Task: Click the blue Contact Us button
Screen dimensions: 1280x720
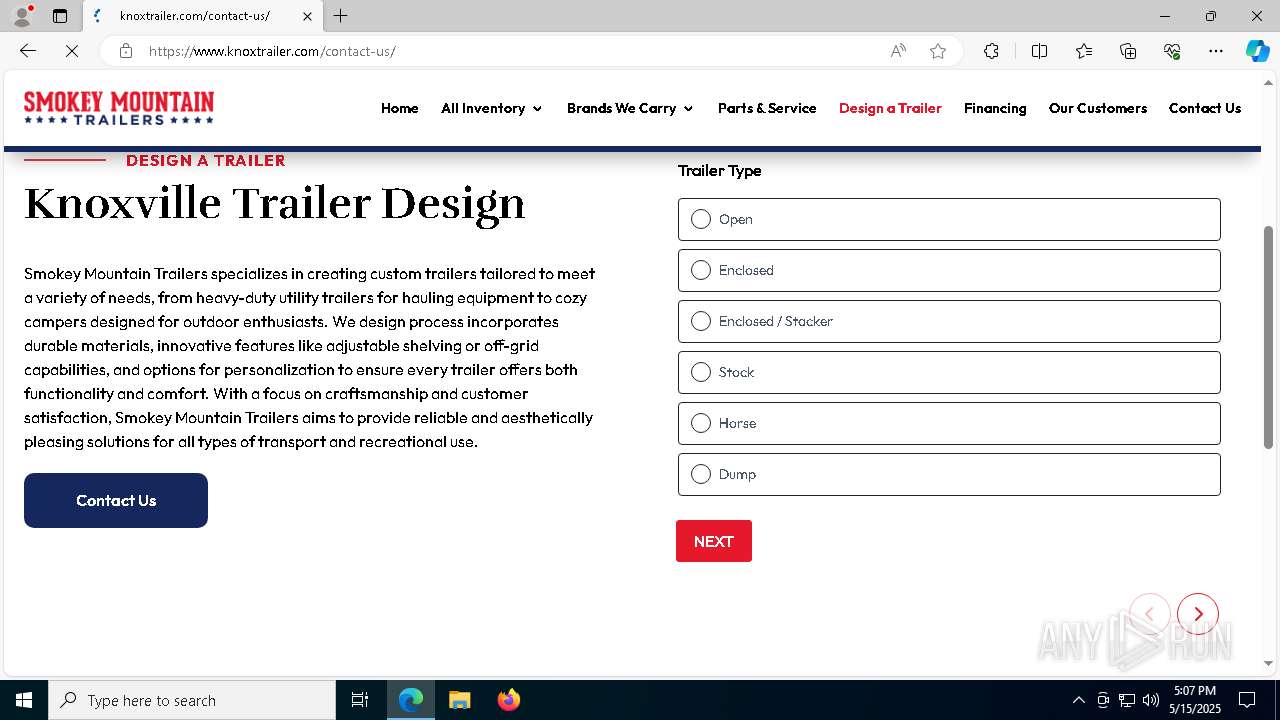Action: (x=116, y=500)
